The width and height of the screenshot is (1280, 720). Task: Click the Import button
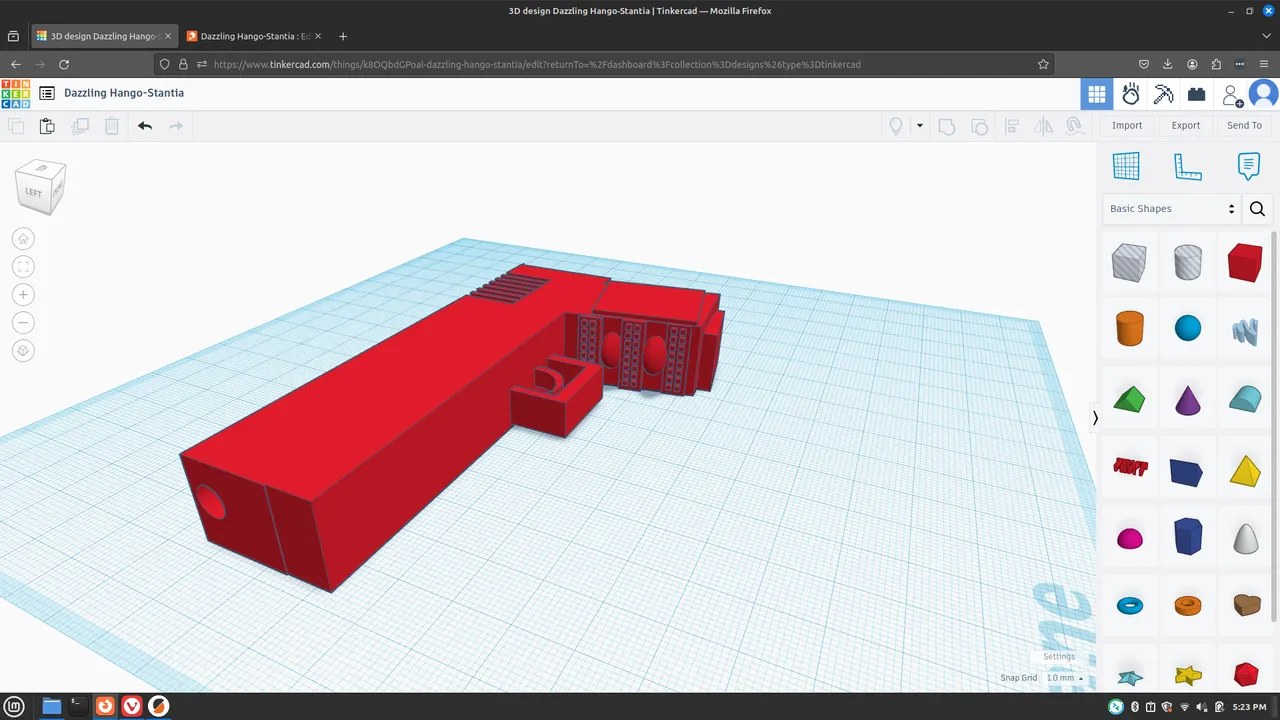pos(1127,126)
